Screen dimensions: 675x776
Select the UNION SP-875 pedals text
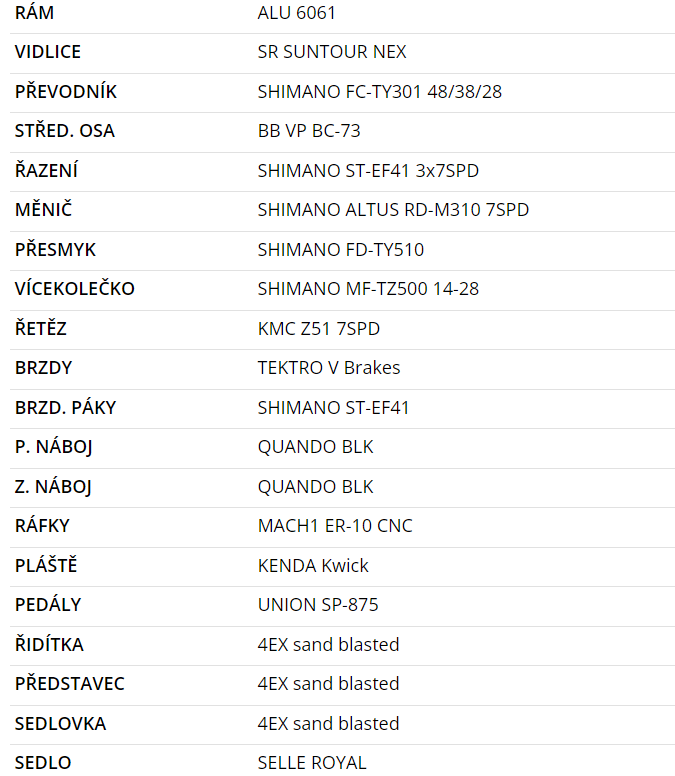tap(318, 605)
